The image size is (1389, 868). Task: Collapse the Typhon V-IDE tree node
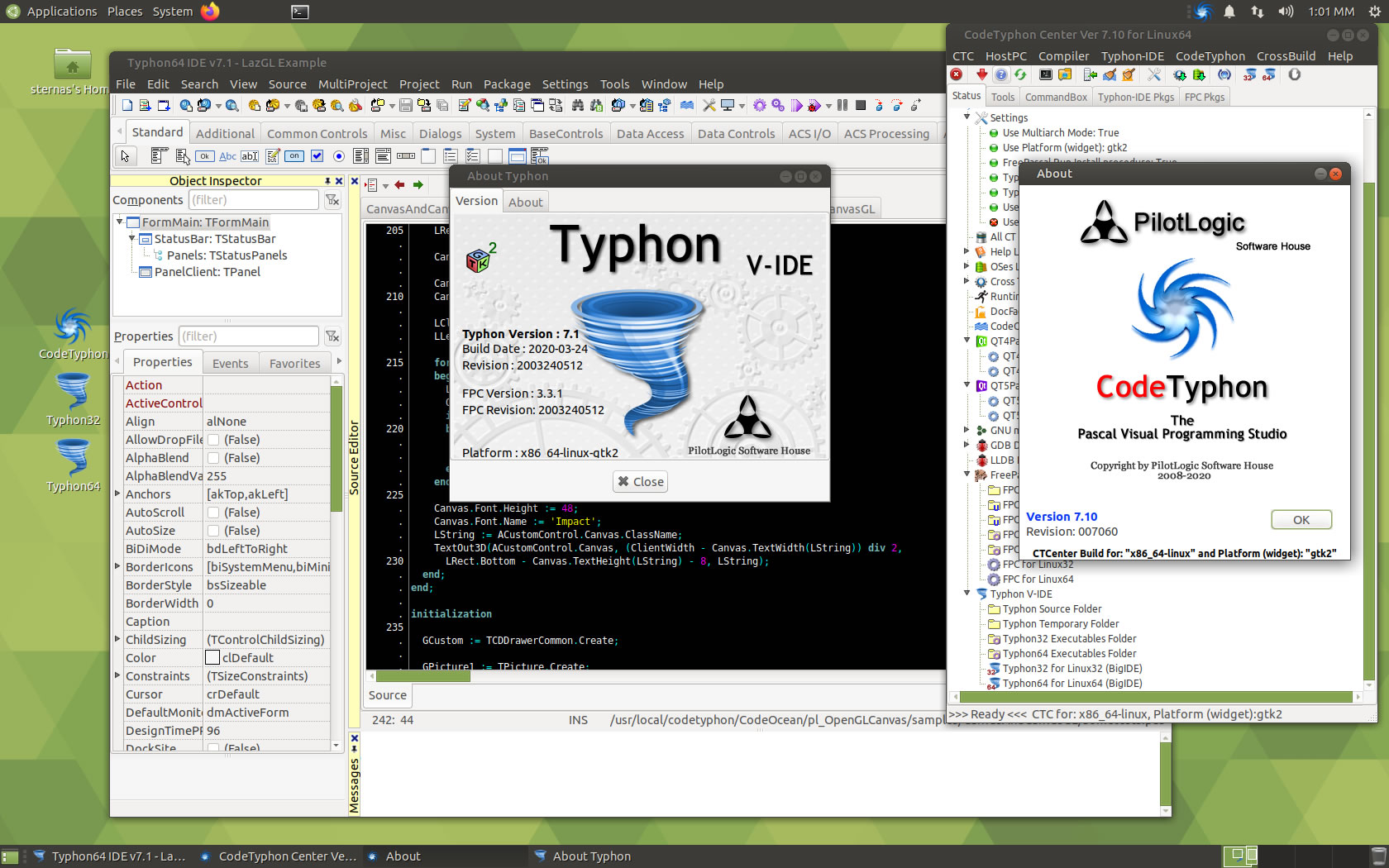pos(967,593)
